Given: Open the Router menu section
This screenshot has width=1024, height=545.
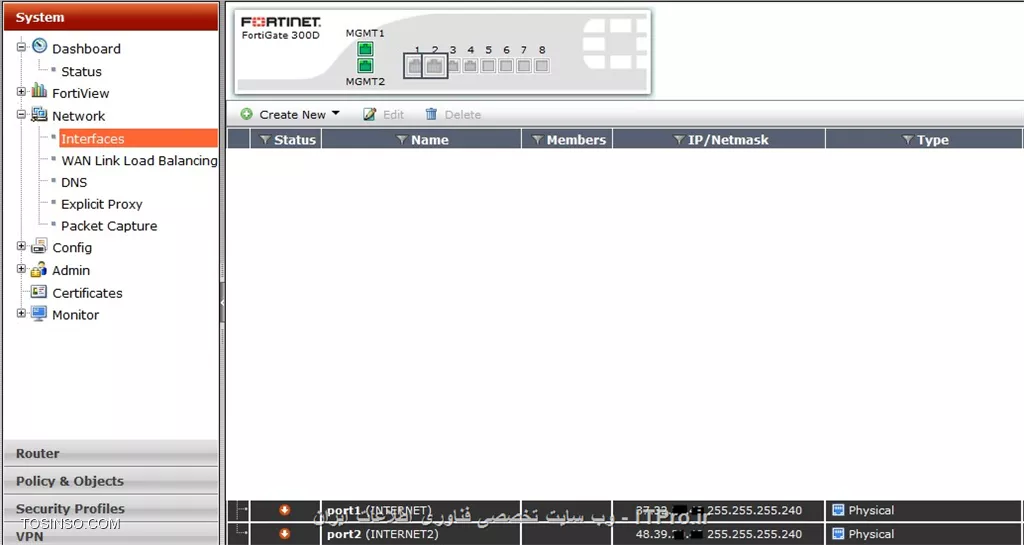Looking at the screenshot, I should click(x=111, y=454).
